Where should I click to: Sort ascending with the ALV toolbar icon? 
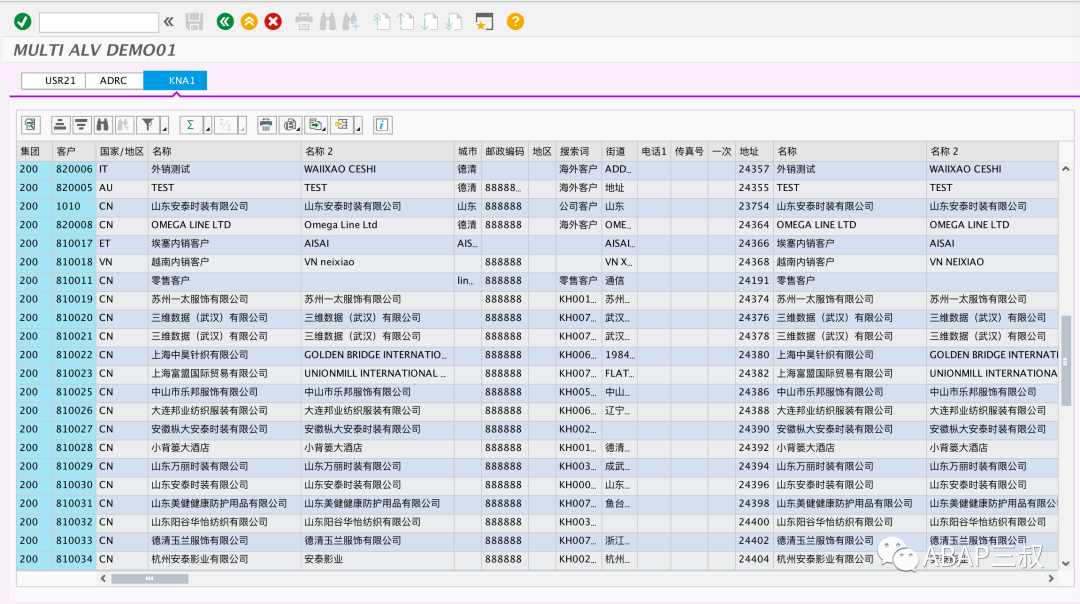click(x=60, y=125)
